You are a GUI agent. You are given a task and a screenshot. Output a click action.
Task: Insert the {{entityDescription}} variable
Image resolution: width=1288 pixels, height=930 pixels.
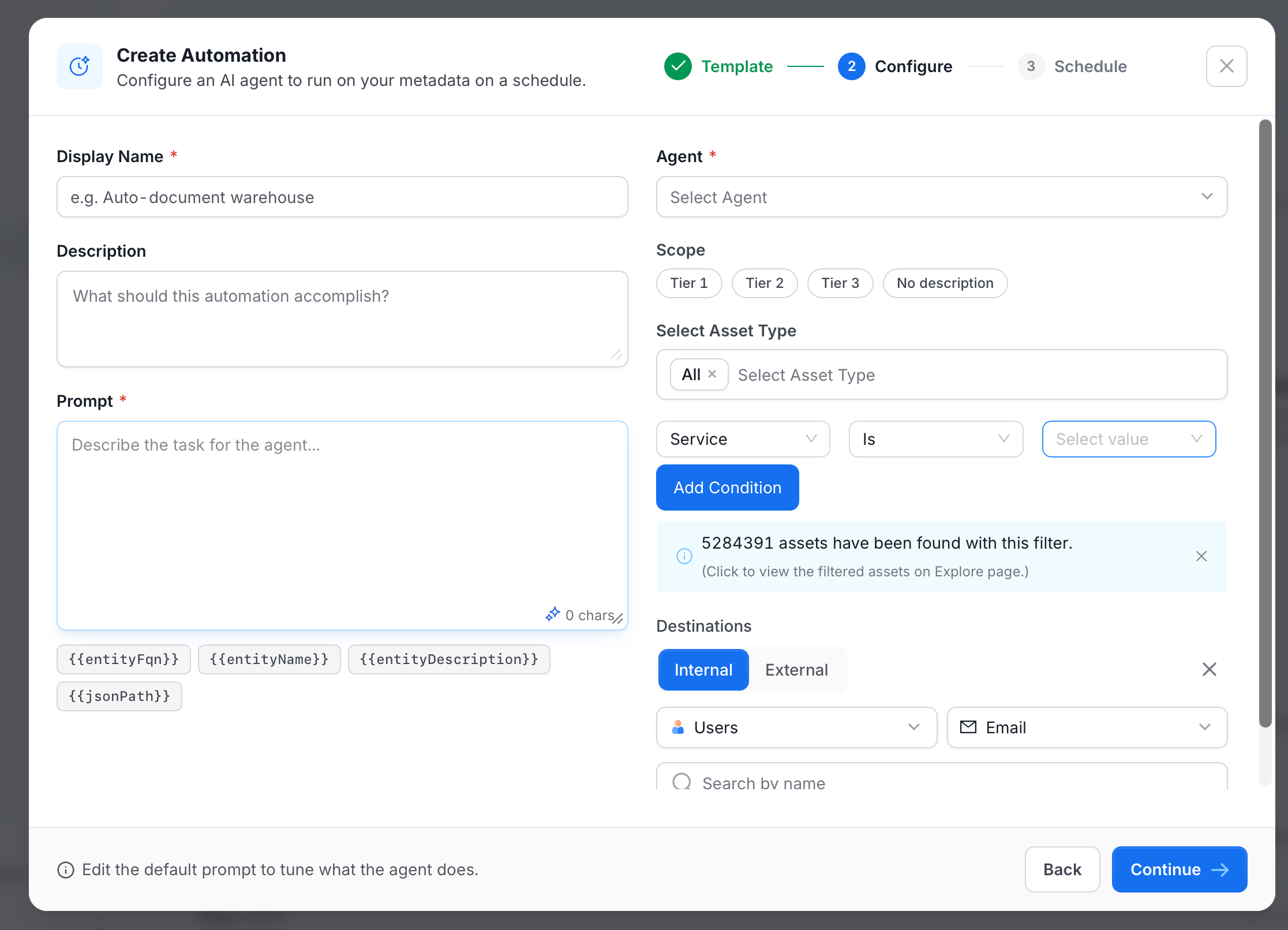pos(449,659)
